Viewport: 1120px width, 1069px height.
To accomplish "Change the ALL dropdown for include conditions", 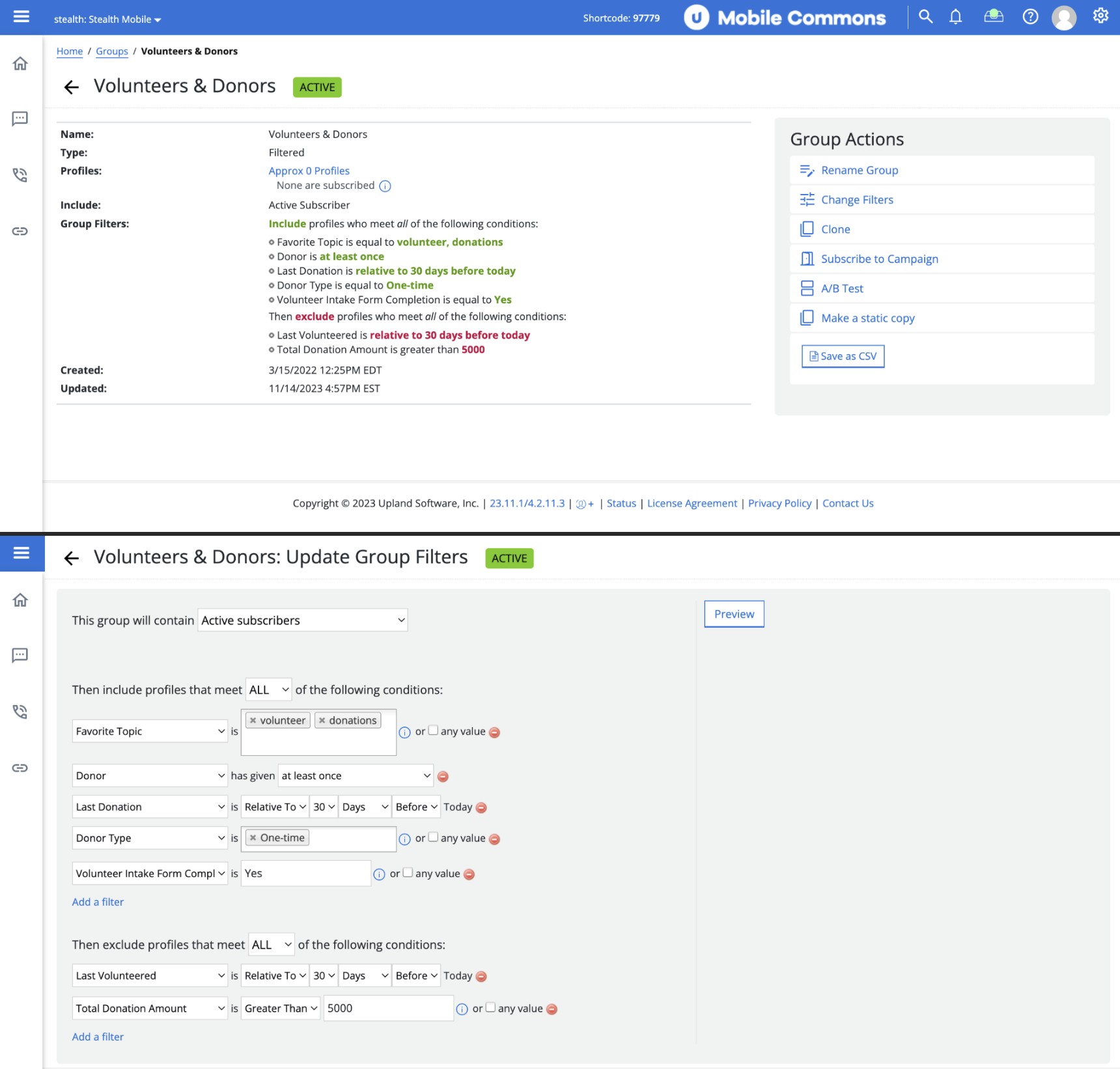I will click(268, 689).
